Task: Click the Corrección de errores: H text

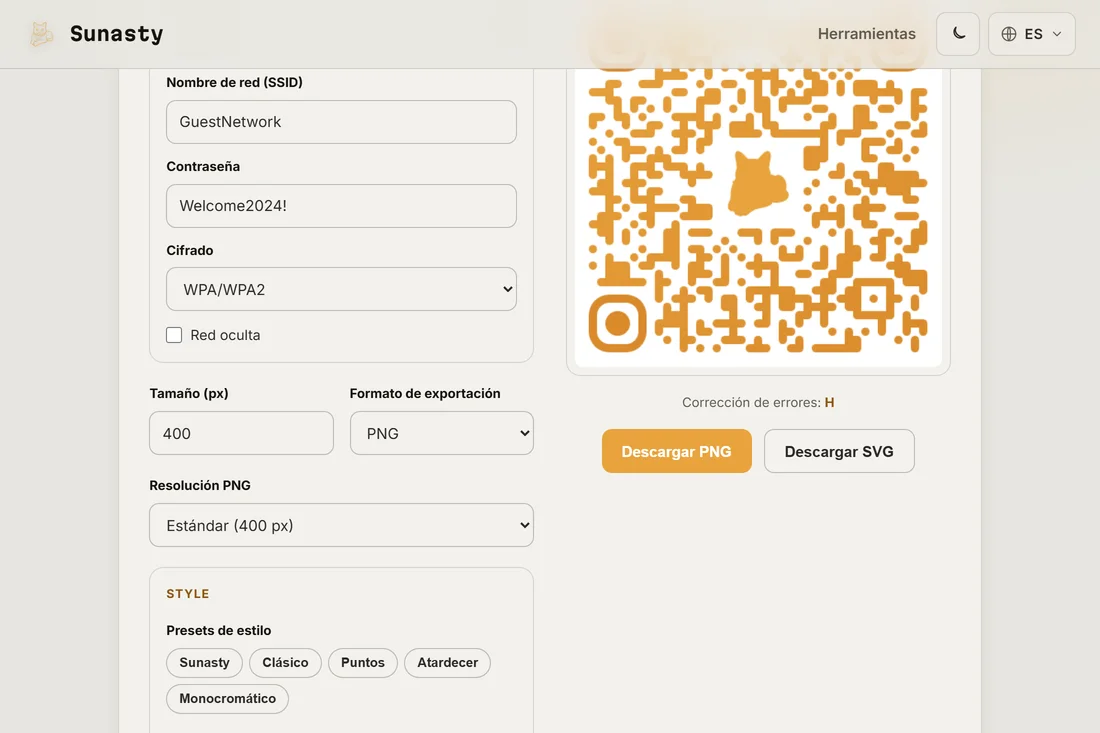Action: point(758,403)
